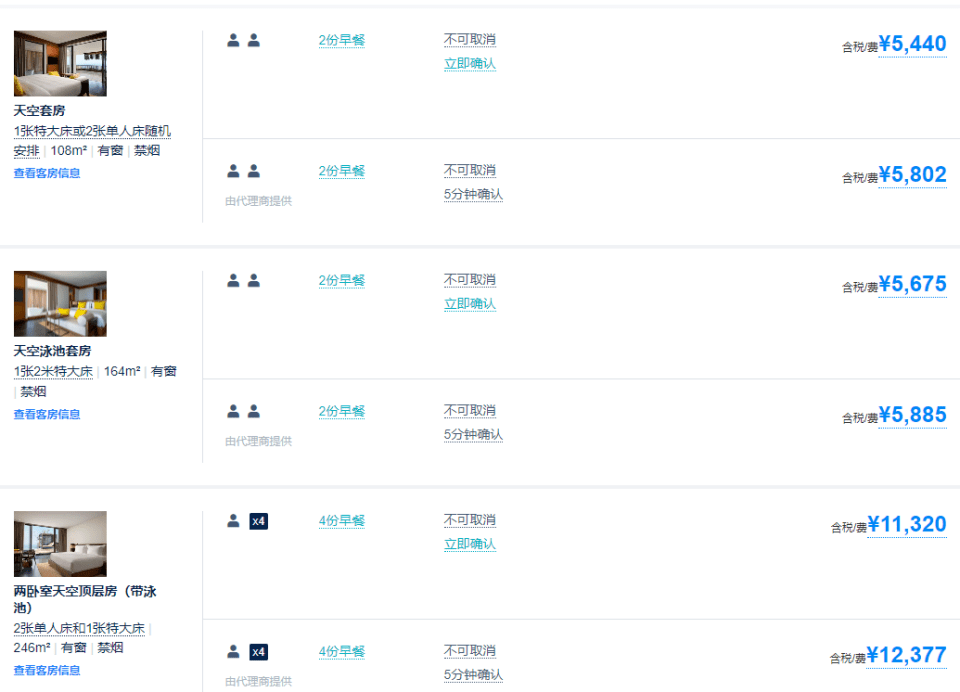Select the ¥12,377 price

[x=907, y=655]
